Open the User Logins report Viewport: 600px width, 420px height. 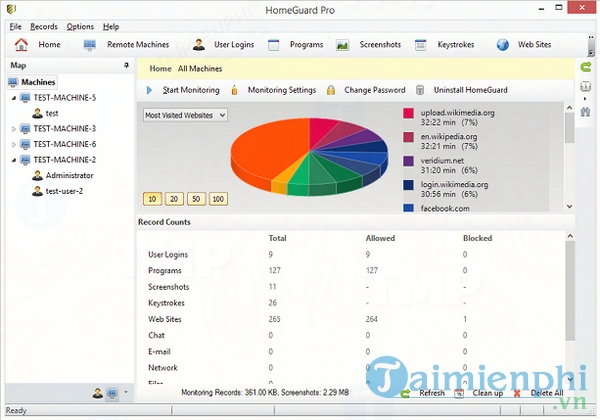226,45
